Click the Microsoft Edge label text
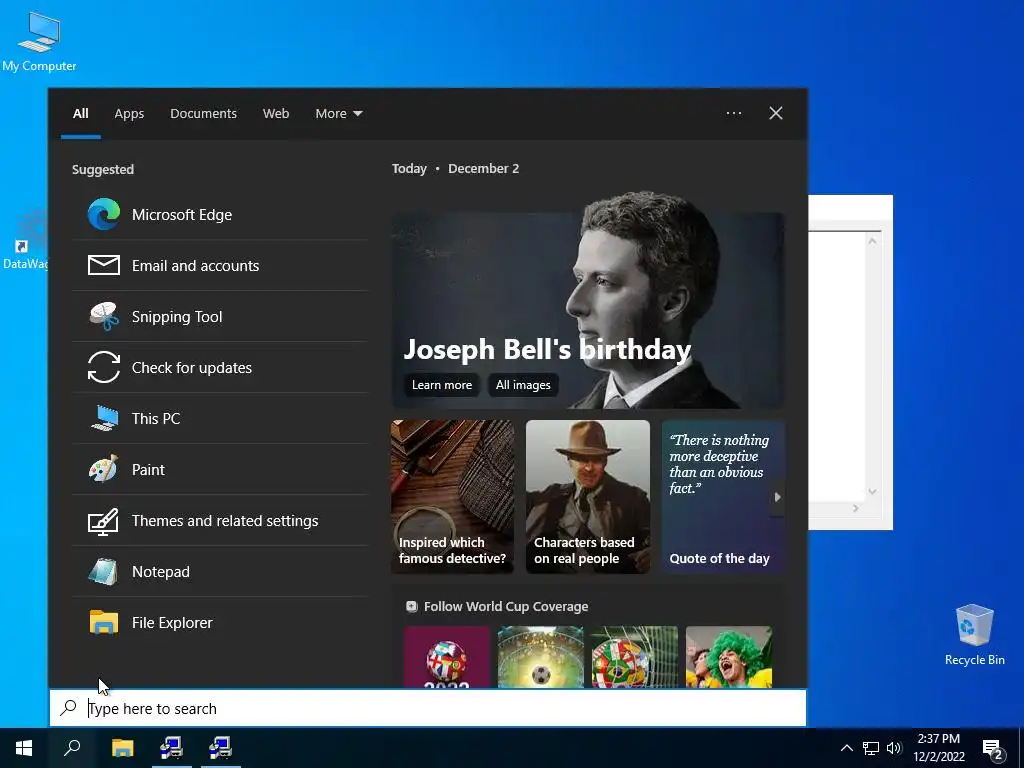The image size is (1024, 768). point(182,215)
